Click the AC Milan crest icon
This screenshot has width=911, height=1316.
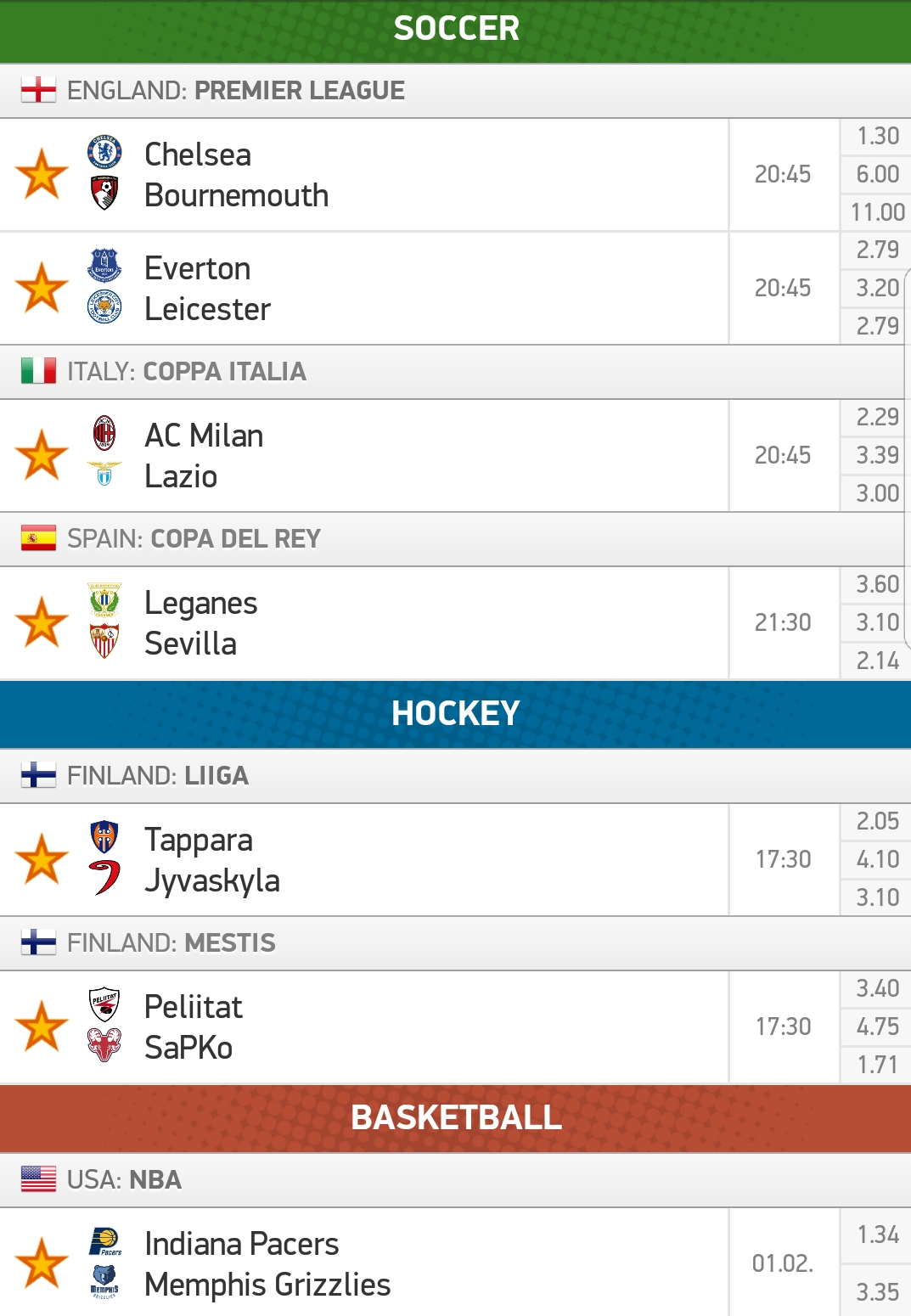click(x=104, y=433)
